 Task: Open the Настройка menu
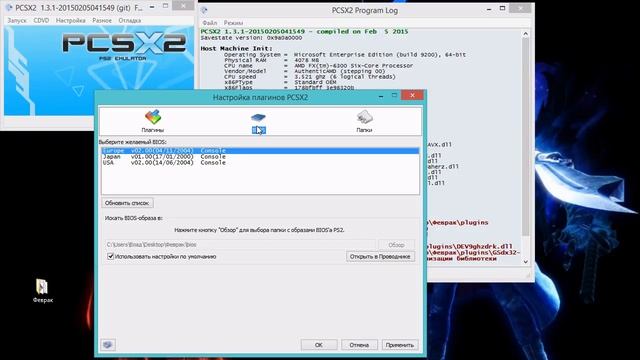pos(71,20)
